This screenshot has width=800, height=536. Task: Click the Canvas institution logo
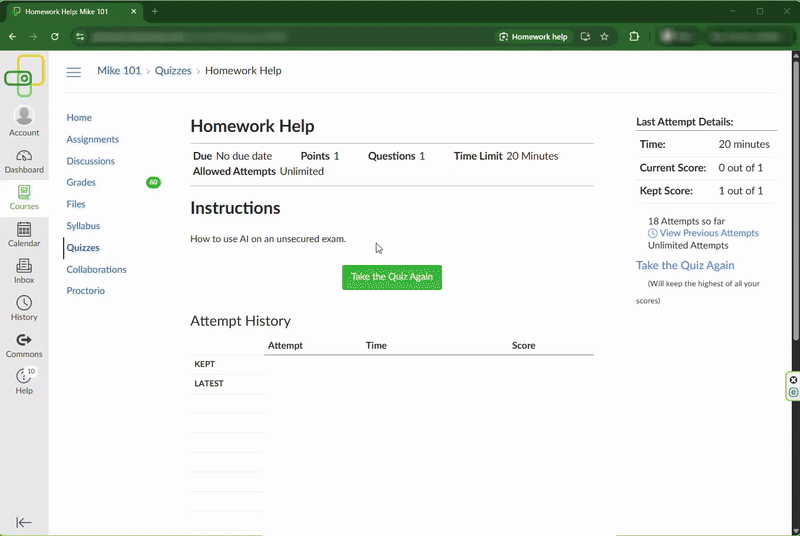(x=24, y=75)
